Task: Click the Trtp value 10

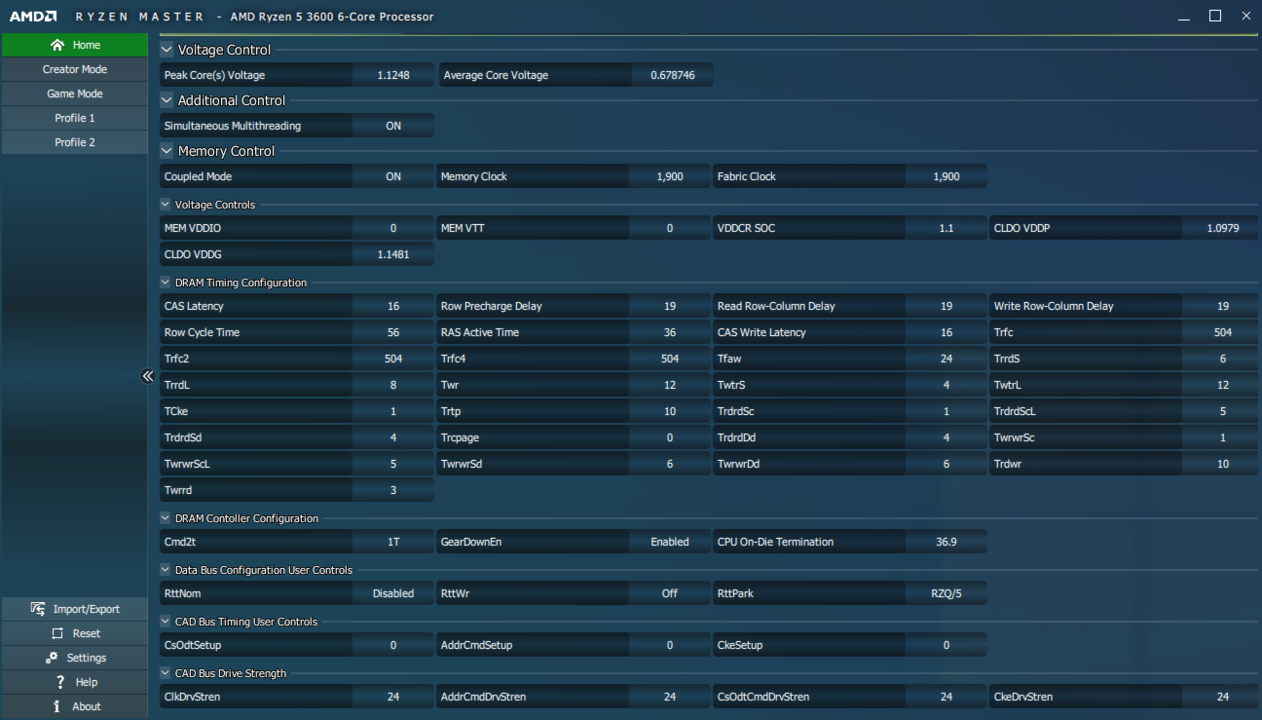Action: 670,411
